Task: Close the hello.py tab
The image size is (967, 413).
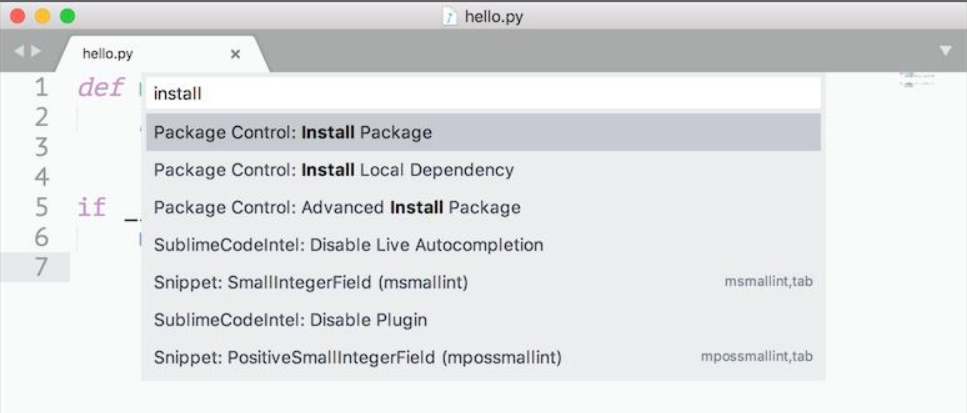Action: pos(235,54)
